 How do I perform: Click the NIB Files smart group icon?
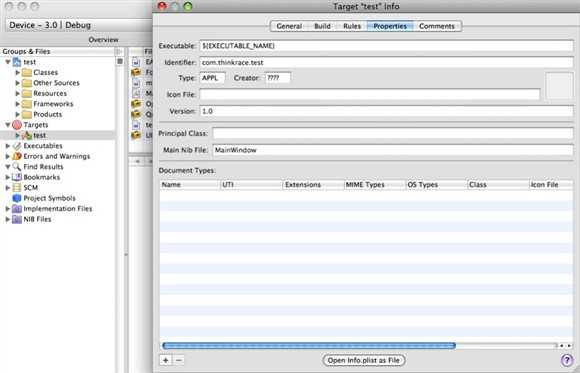click(x=17, y=219)
